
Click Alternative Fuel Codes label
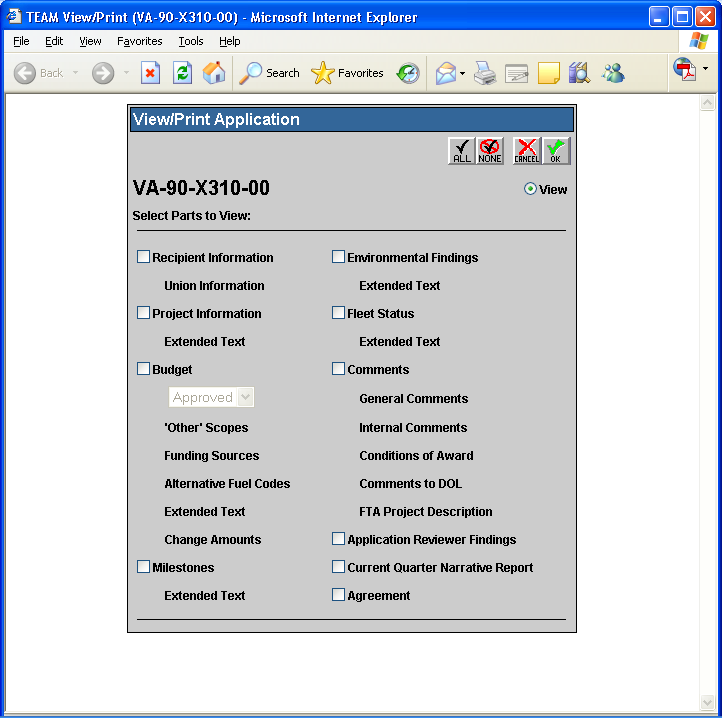point(227,484)
